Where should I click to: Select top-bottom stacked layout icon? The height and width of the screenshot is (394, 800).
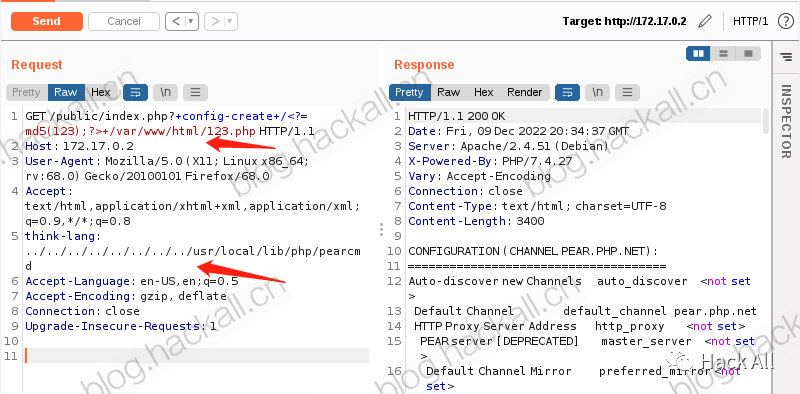coord(723,54)
